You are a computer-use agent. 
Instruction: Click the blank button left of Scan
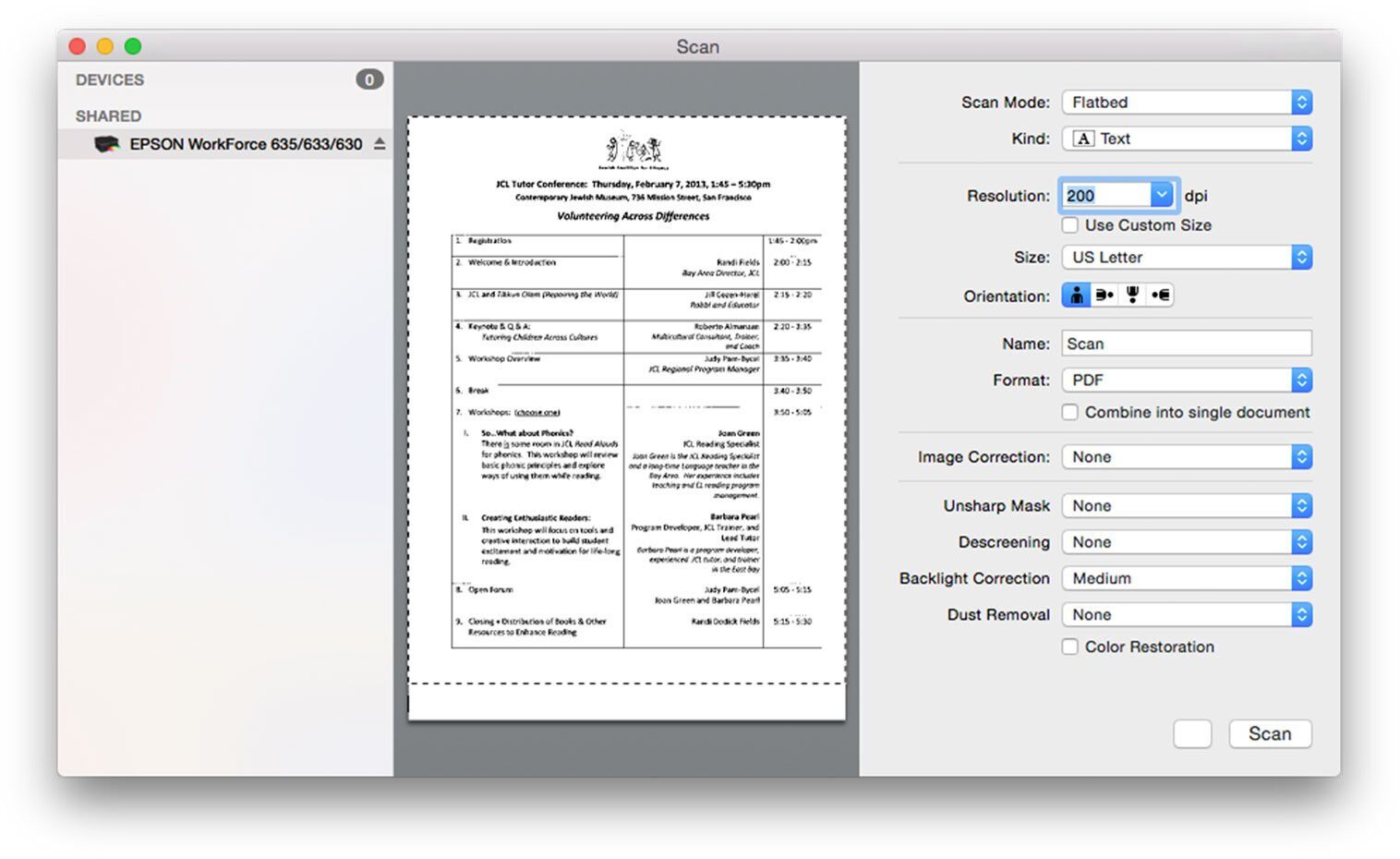point(1192,734)
